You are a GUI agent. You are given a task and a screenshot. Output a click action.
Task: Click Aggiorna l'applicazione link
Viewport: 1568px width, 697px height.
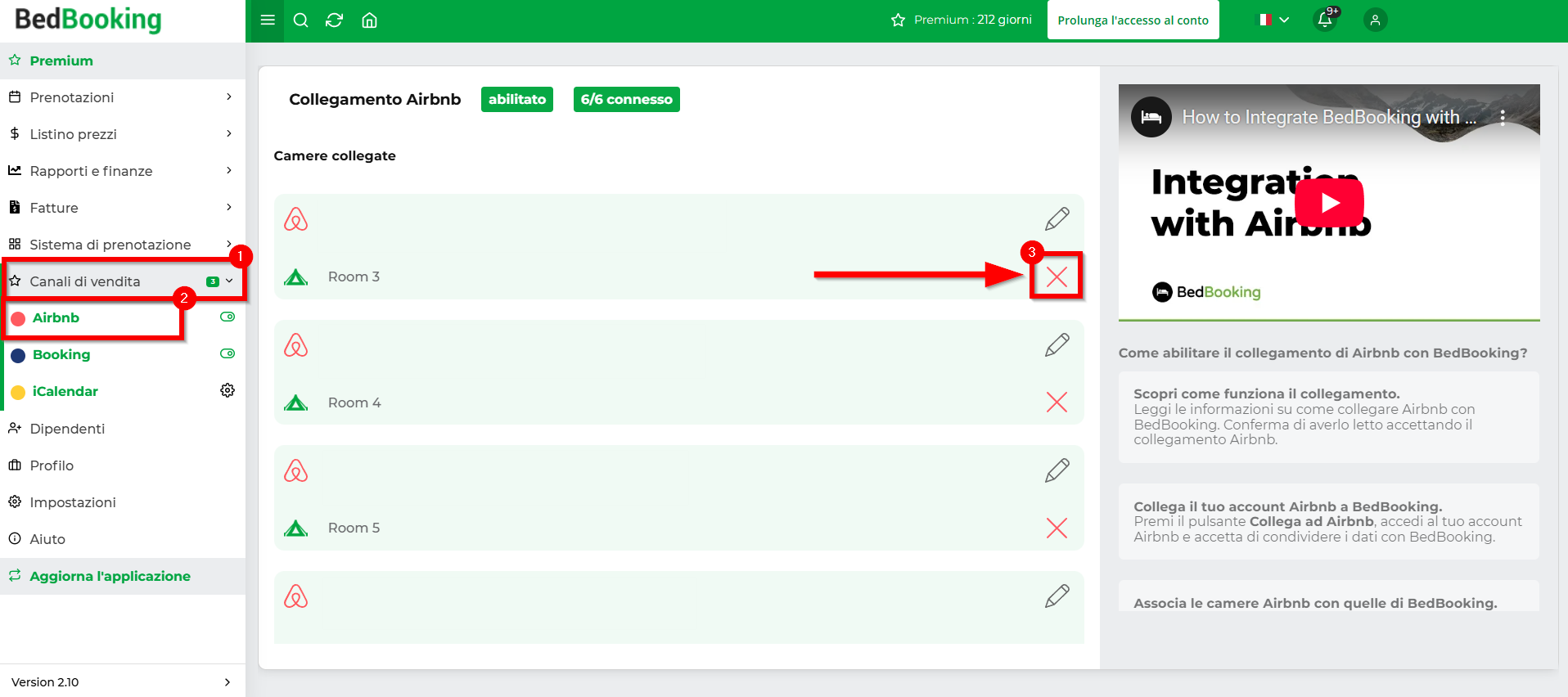(x=110, y=576)
